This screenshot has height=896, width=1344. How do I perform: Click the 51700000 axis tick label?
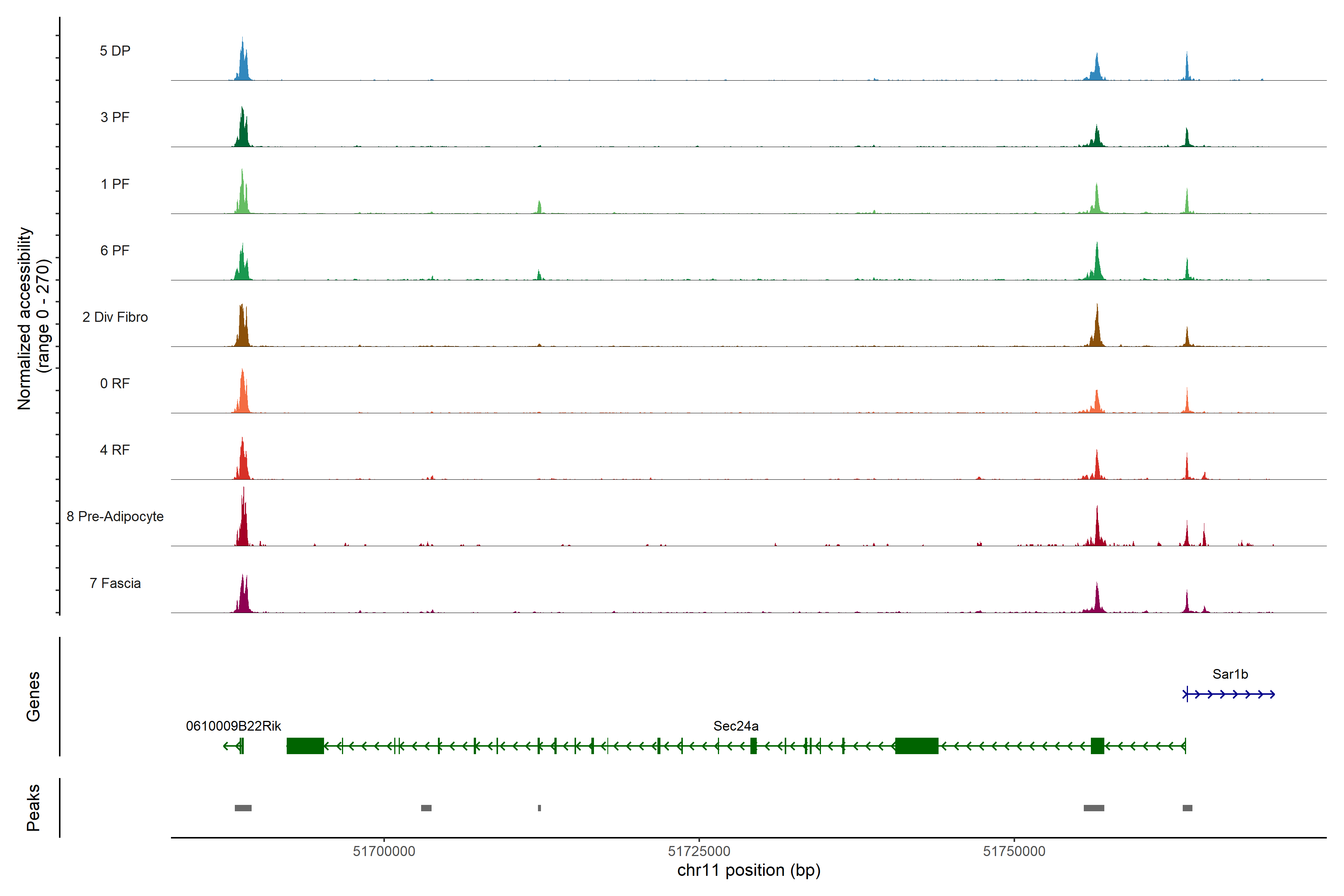384,852
